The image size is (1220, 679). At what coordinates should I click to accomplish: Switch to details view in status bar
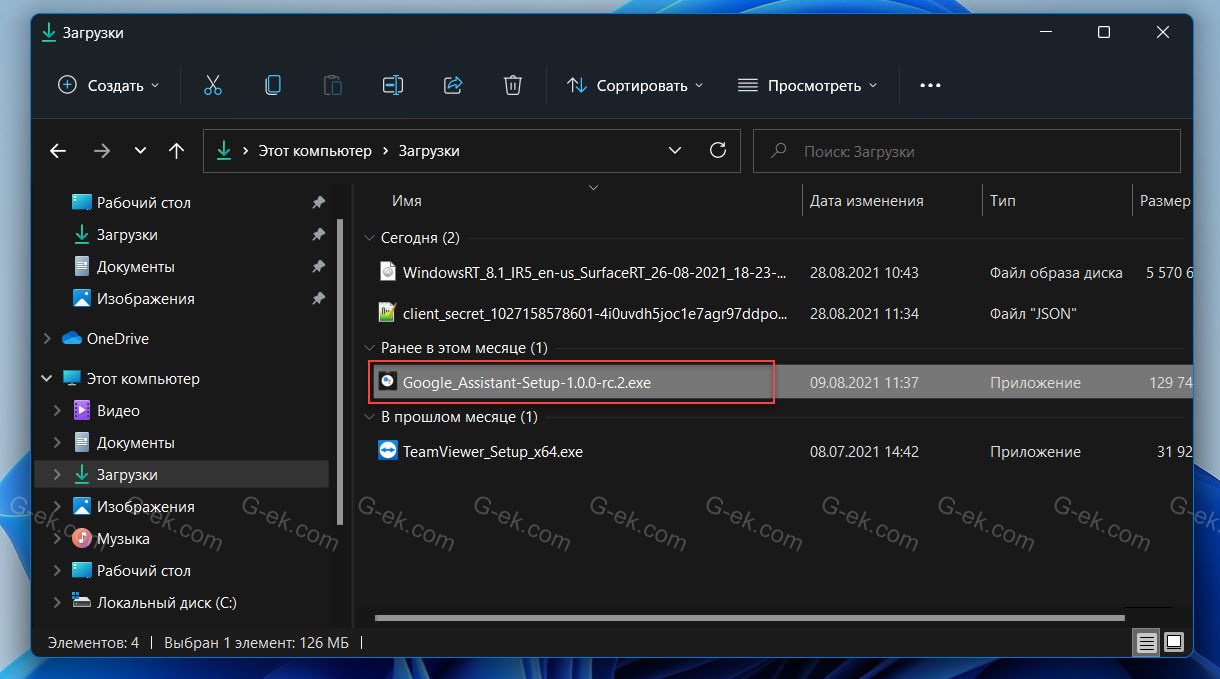pos(1145,642)
